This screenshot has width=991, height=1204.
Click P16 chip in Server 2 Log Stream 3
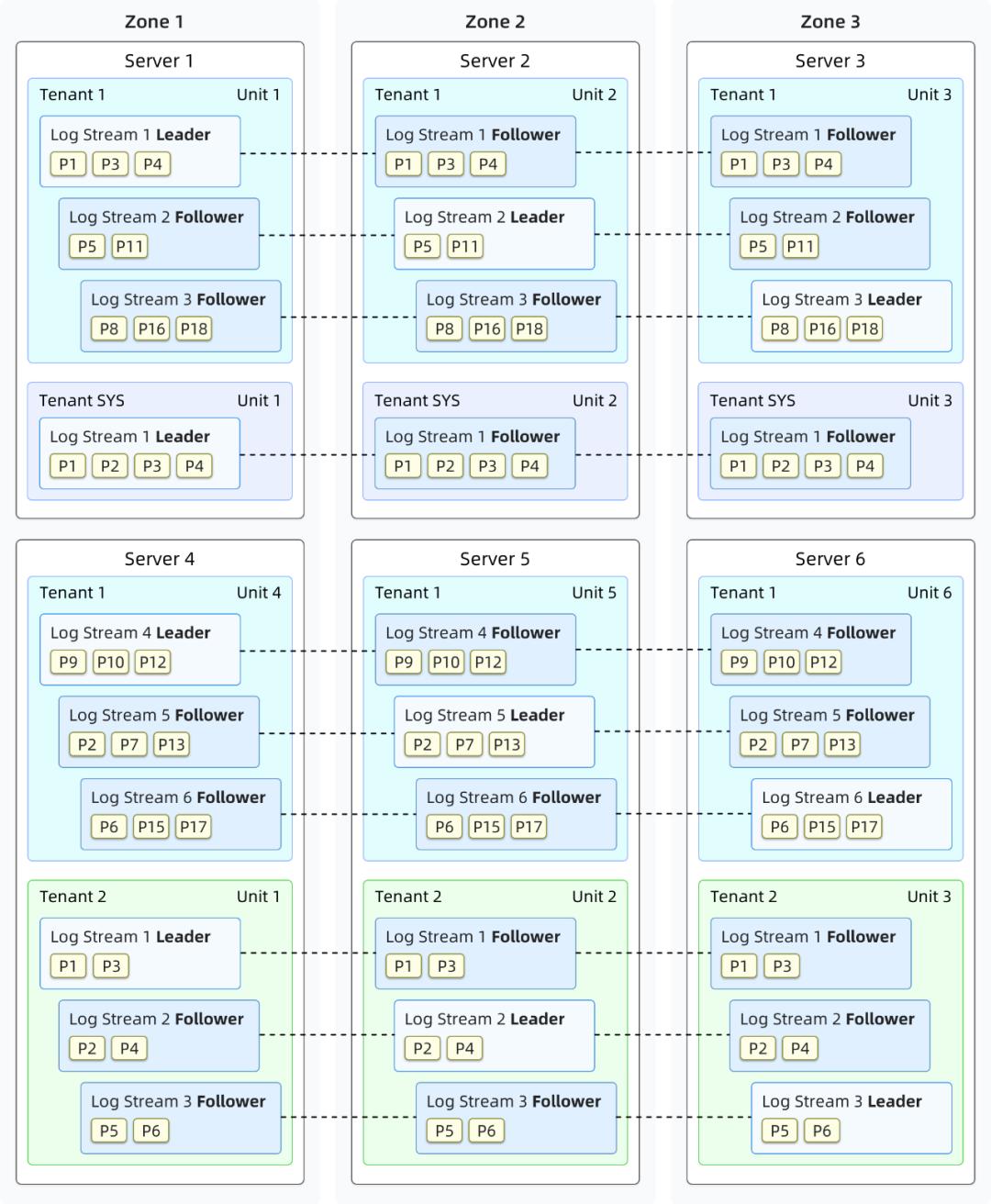pos(487,329)
